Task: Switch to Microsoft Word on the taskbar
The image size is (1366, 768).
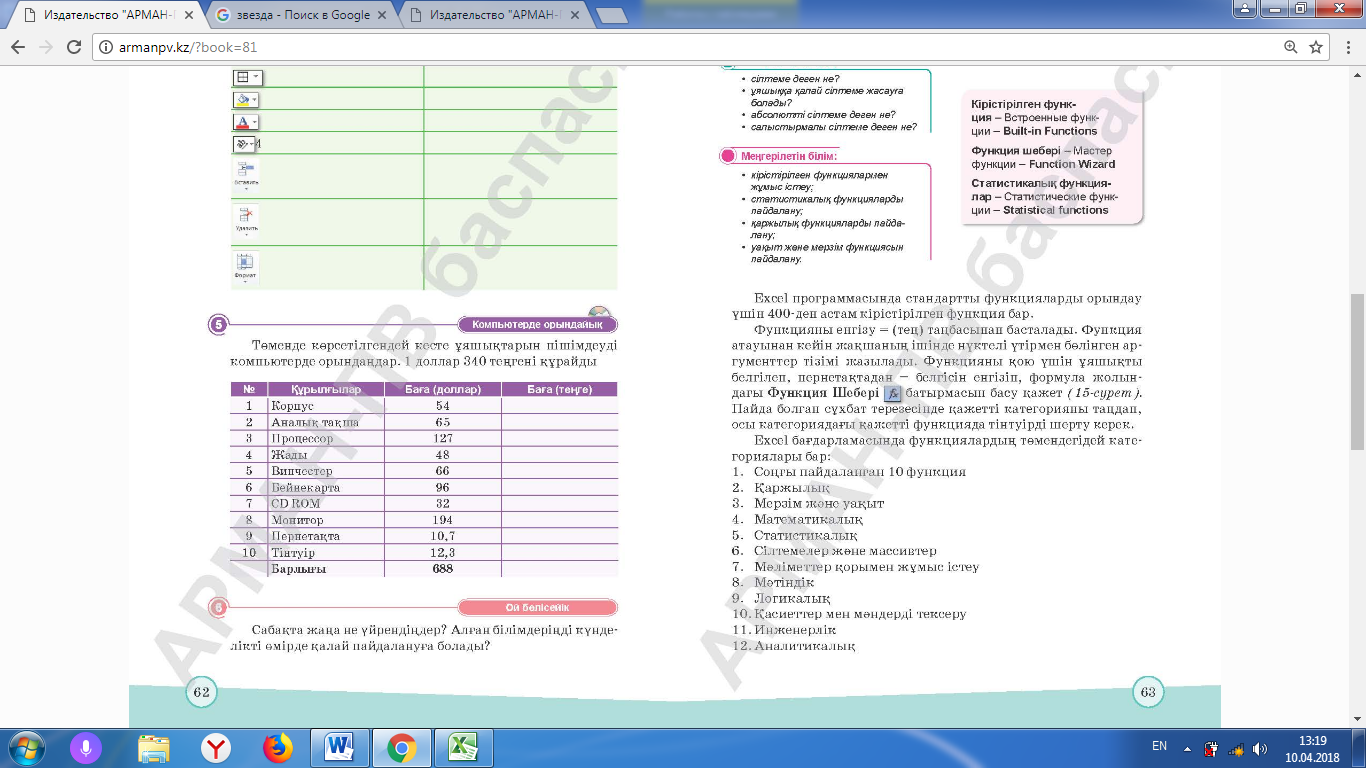Action: click(x=340, y=747)
